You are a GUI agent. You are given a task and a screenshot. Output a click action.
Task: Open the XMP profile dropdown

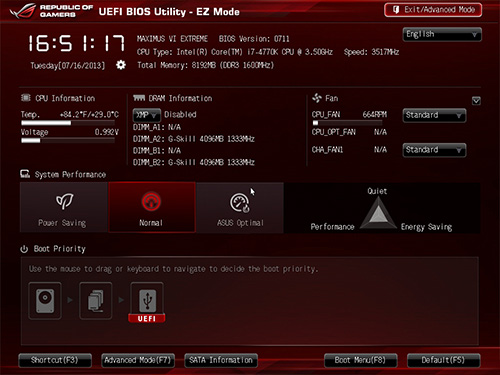coord(147,115)
